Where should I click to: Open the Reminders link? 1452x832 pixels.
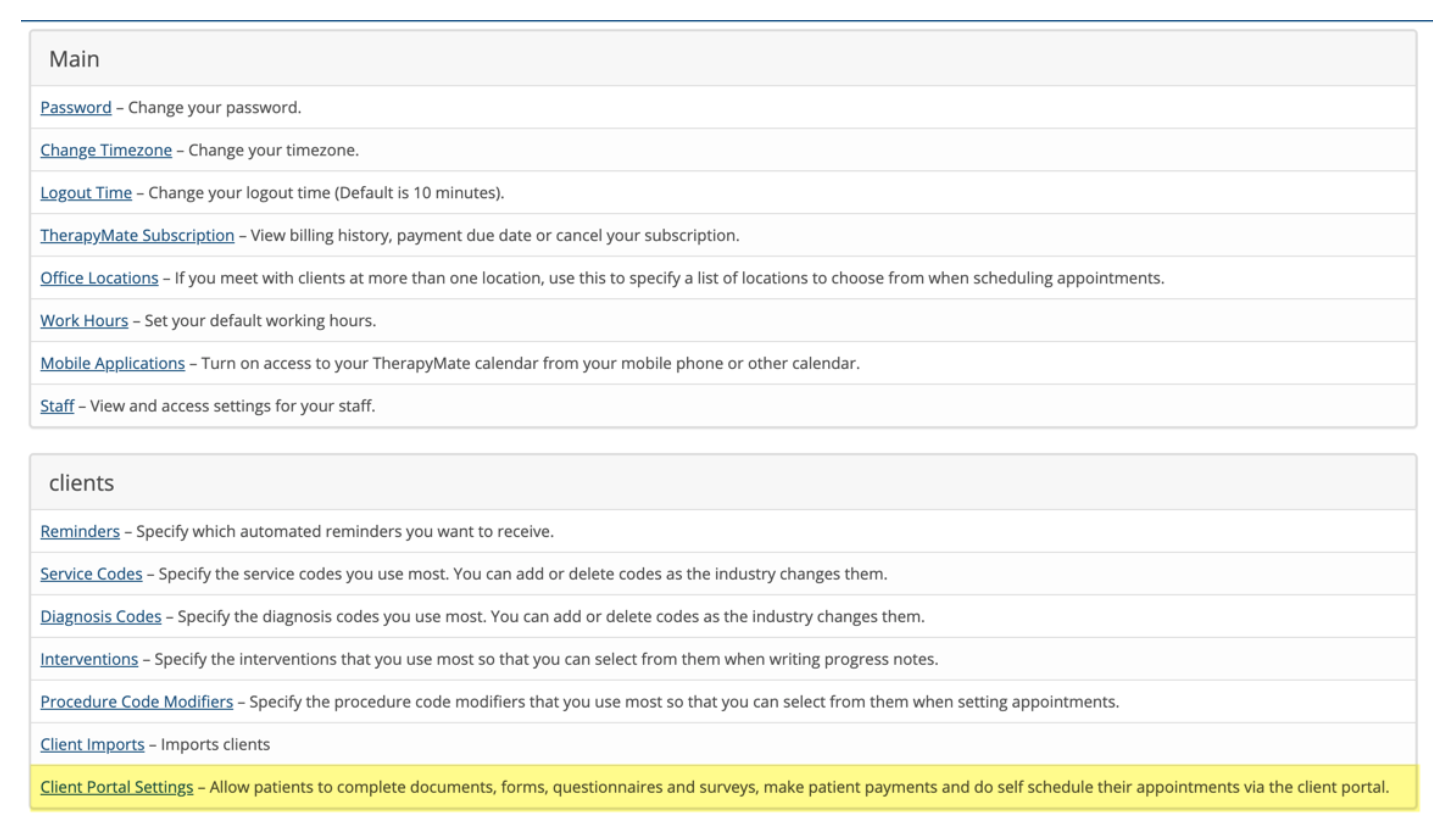click(80, 531)
